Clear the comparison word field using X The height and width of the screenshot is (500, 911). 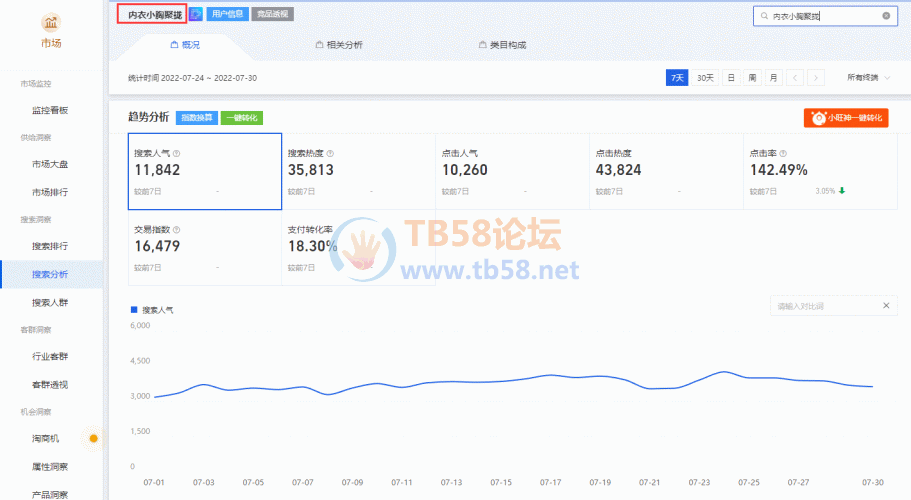[884, 306]
